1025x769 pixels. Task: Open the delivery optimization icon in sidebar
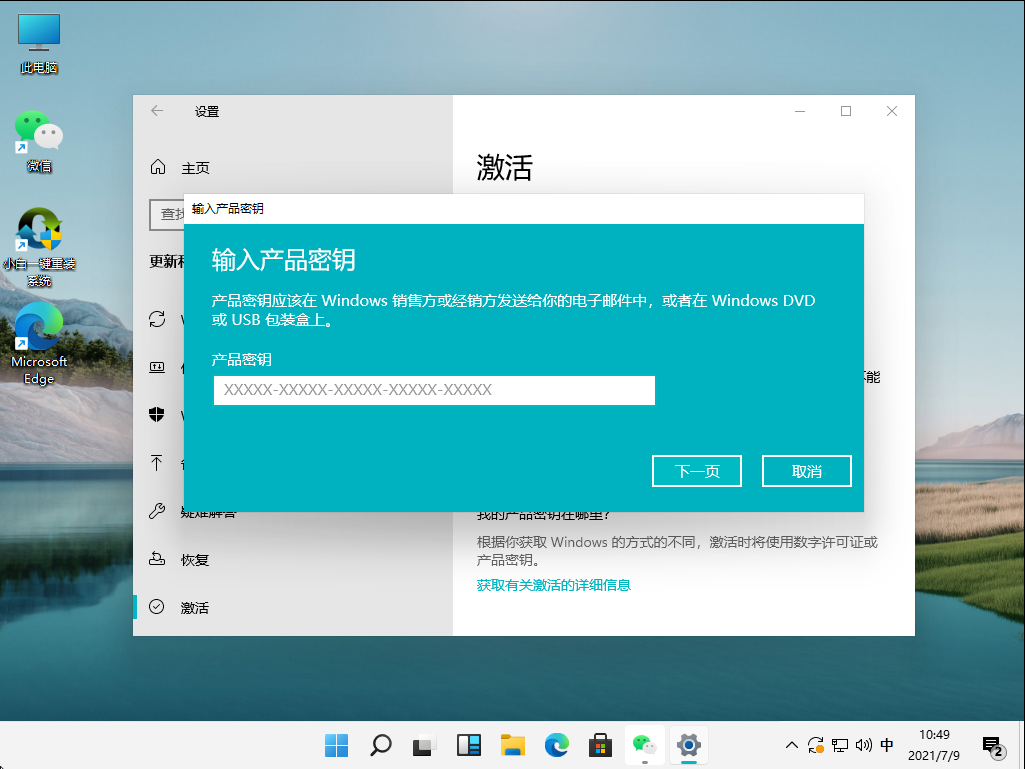(157, 367)
